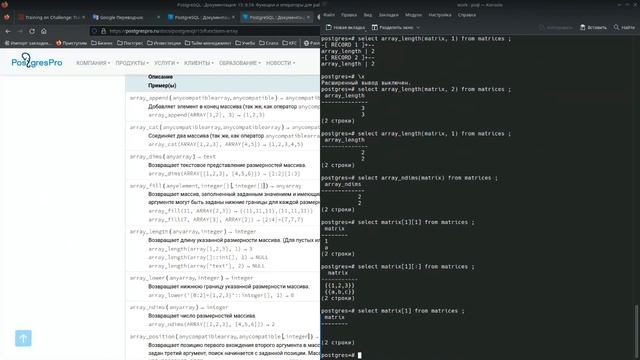The width and height of the screenshot is (640, 360).
Task: Expand the КЛИЕНТЫ navigation menu
Action: [x=198, y=63]
